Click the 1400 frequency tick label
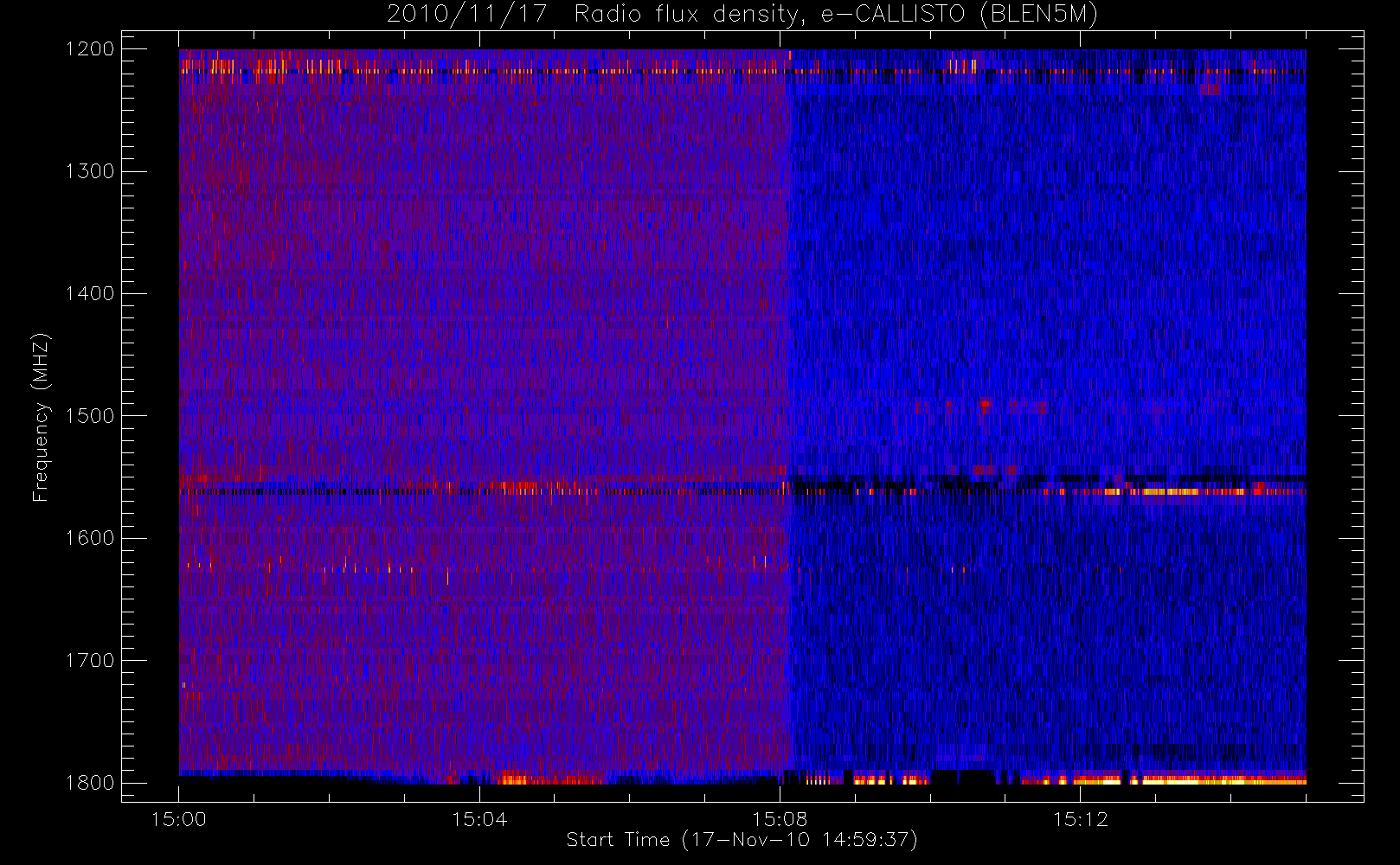1400x865 pixels. click(90, 294)
